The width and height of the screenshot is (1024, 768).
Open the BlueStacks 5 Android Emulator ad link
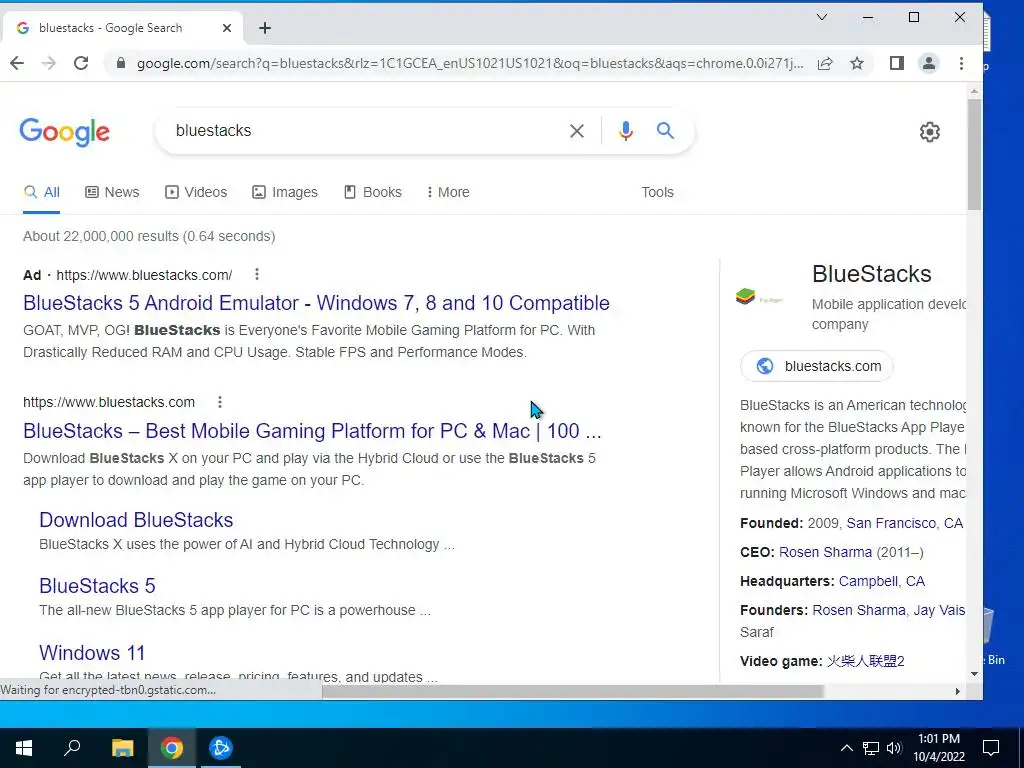click(316, 303)
